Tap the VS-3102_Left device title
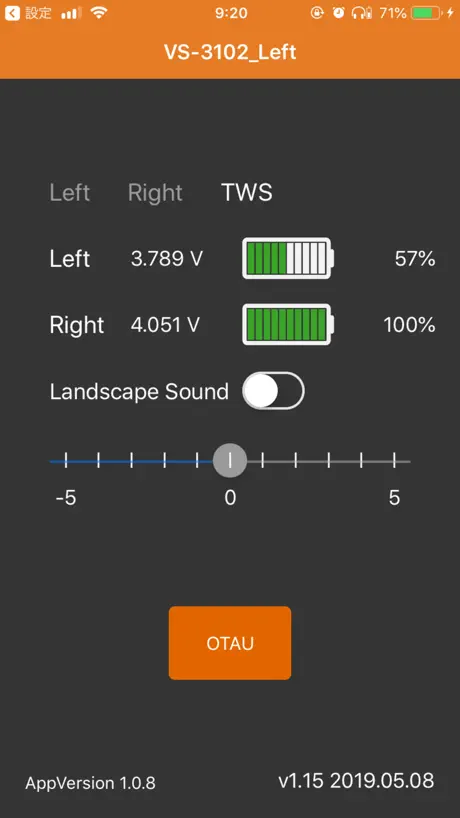Image resolution: width=460 pixels, height=818 pixels. tap(230, 52)
